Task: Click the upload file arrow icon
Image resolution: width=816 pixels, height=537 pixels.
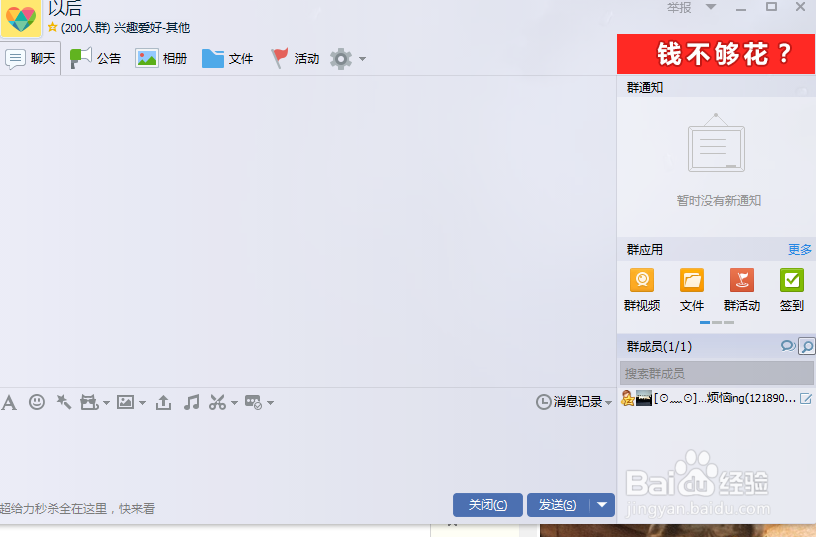Action: coord(163,402)
